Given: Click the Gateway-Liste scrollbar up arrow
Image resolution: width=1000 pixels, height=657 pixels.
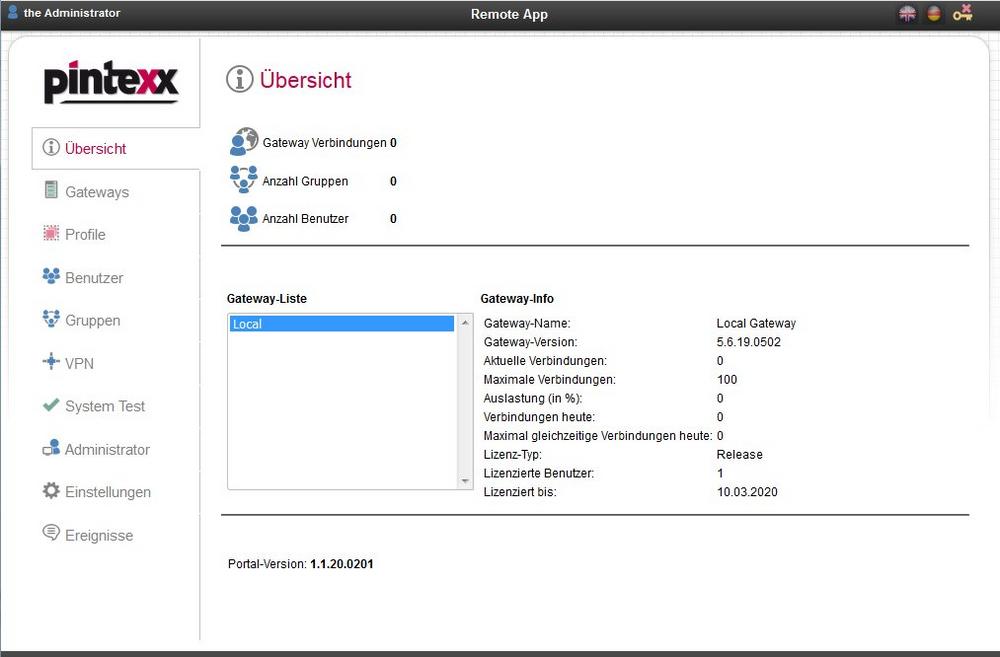Looking at the screenshot, I should (x=464, y=323).
